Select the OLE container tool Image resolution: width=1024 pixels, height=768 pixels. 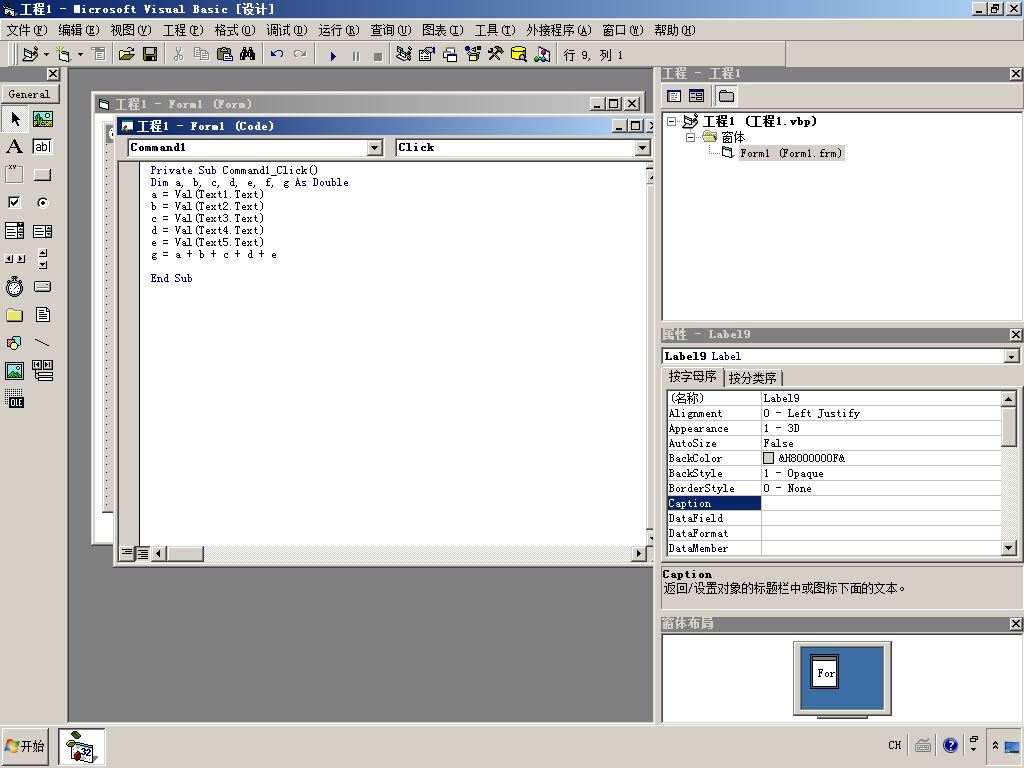click(x=14, y=398)
